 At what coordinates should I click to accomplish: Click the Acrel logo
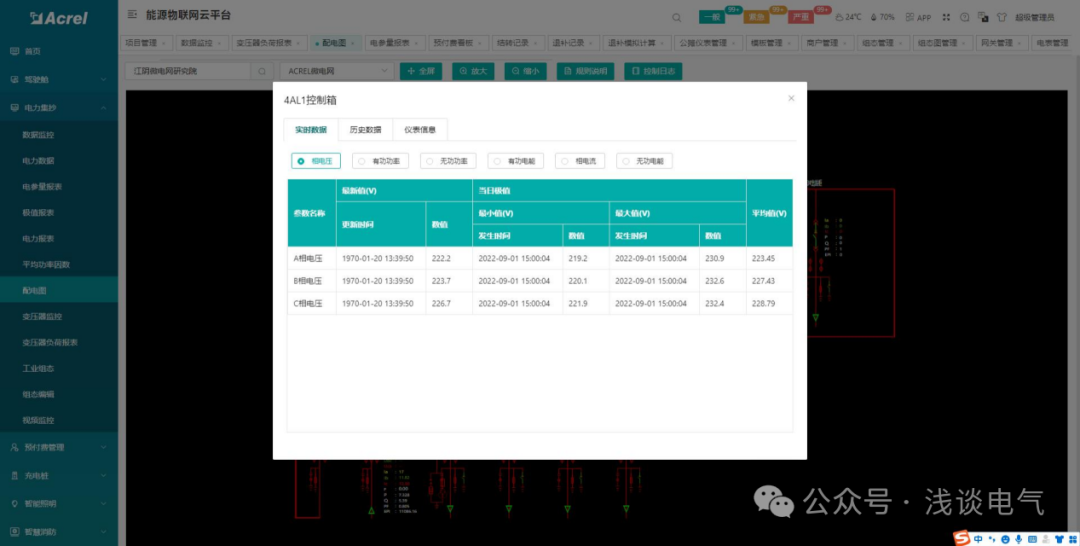pos(59,18)
